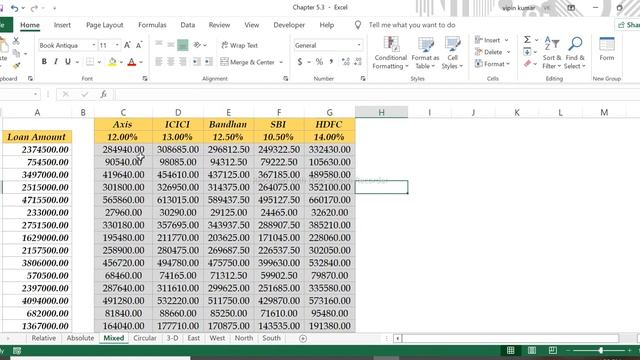Open Sort & Filter menu

tap(552, 53)
